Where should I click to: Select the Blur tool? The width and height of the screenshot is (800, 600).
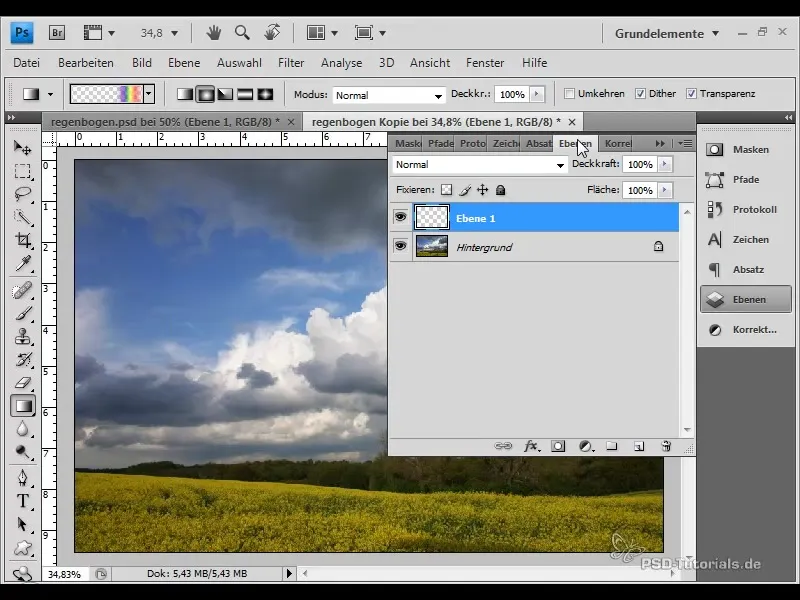[22, 429]
